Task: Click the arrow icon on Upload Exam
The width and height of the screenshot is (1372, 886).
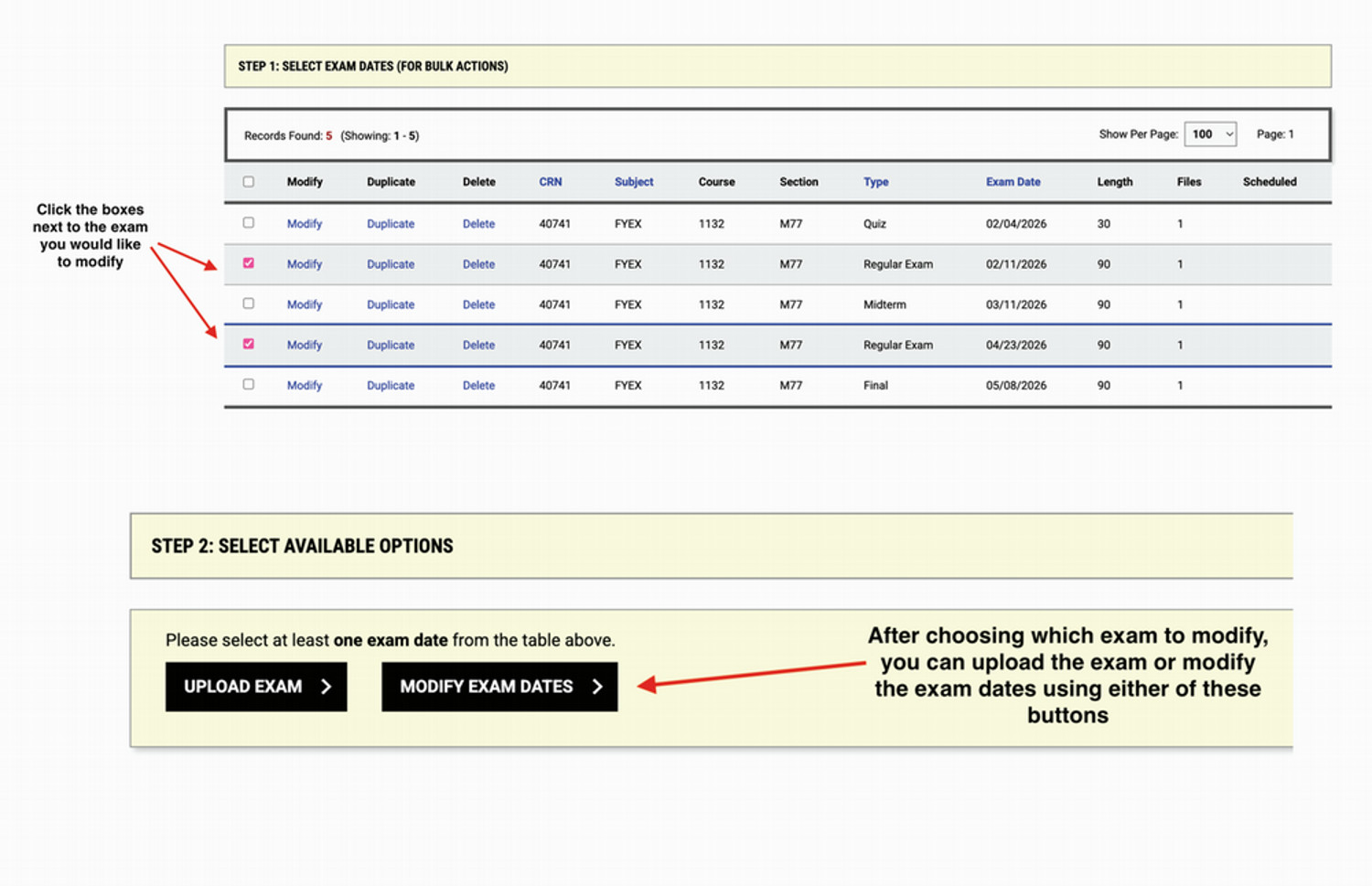Action: coord(327,686)
